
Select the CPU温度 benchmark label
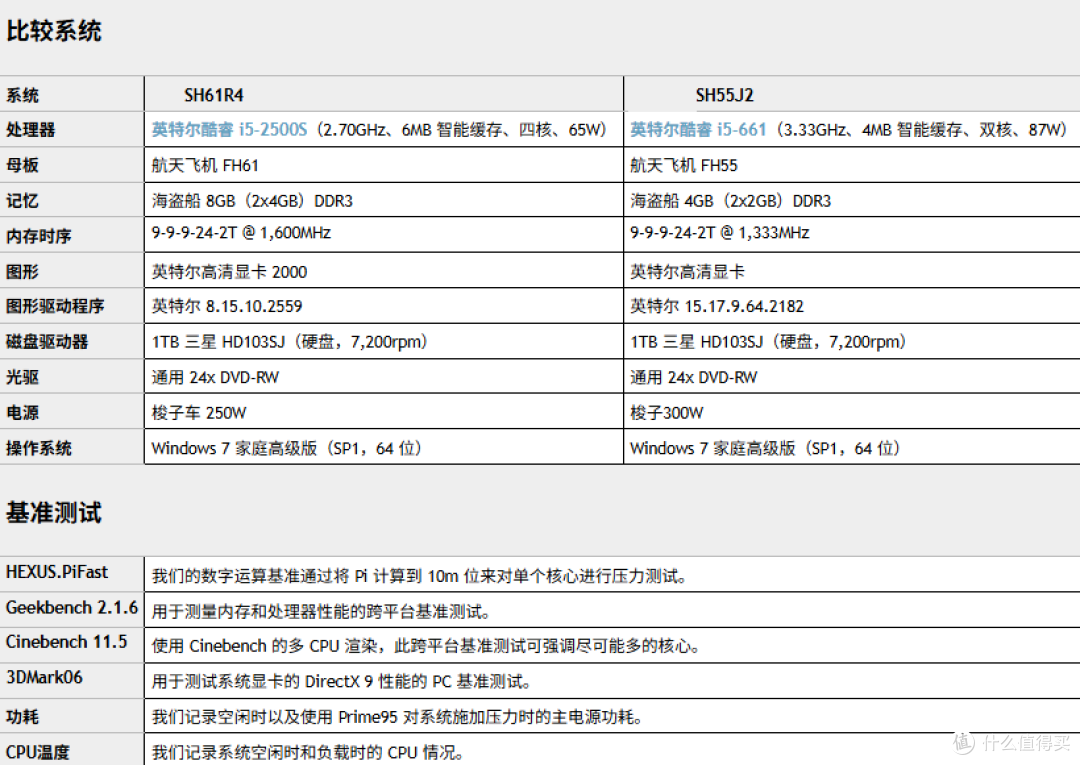tap(38, 752)
